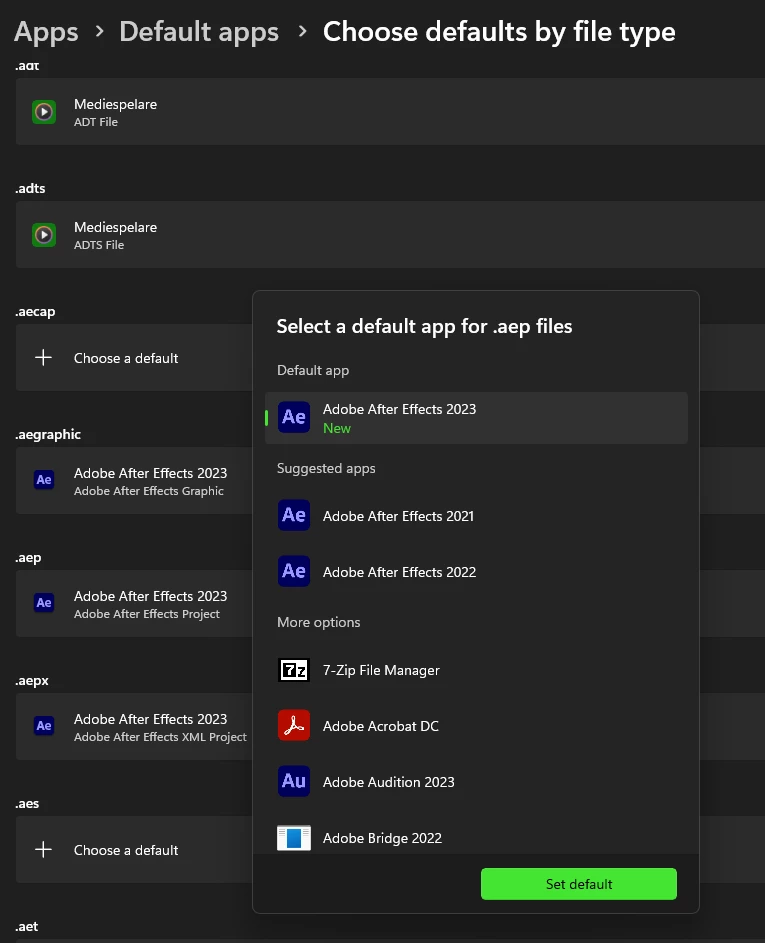This screenshot has width=765, height=943.
Task: Click the plus icon under .aecap
Action: coord(43,358)
